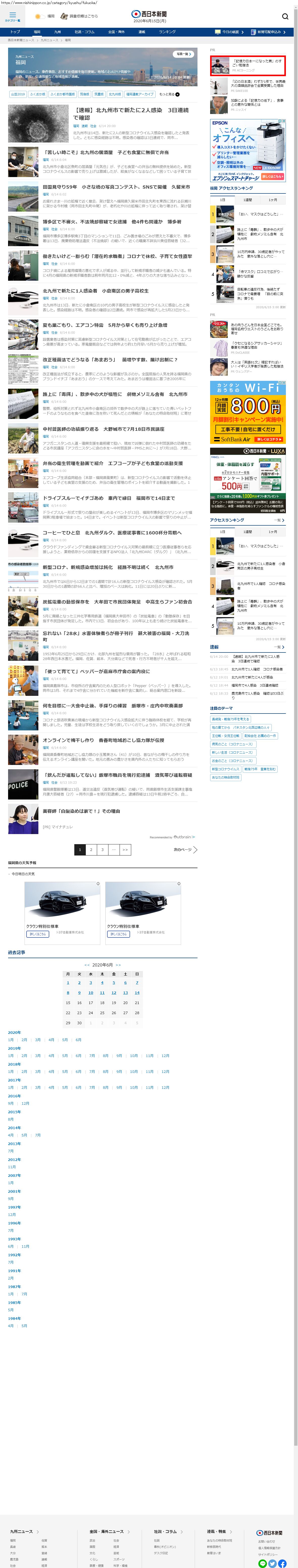Open the Facebook icon in footer
The width and height of the screenshot is (298, 1568).
pyautogui.click(x=282, y=1563)
